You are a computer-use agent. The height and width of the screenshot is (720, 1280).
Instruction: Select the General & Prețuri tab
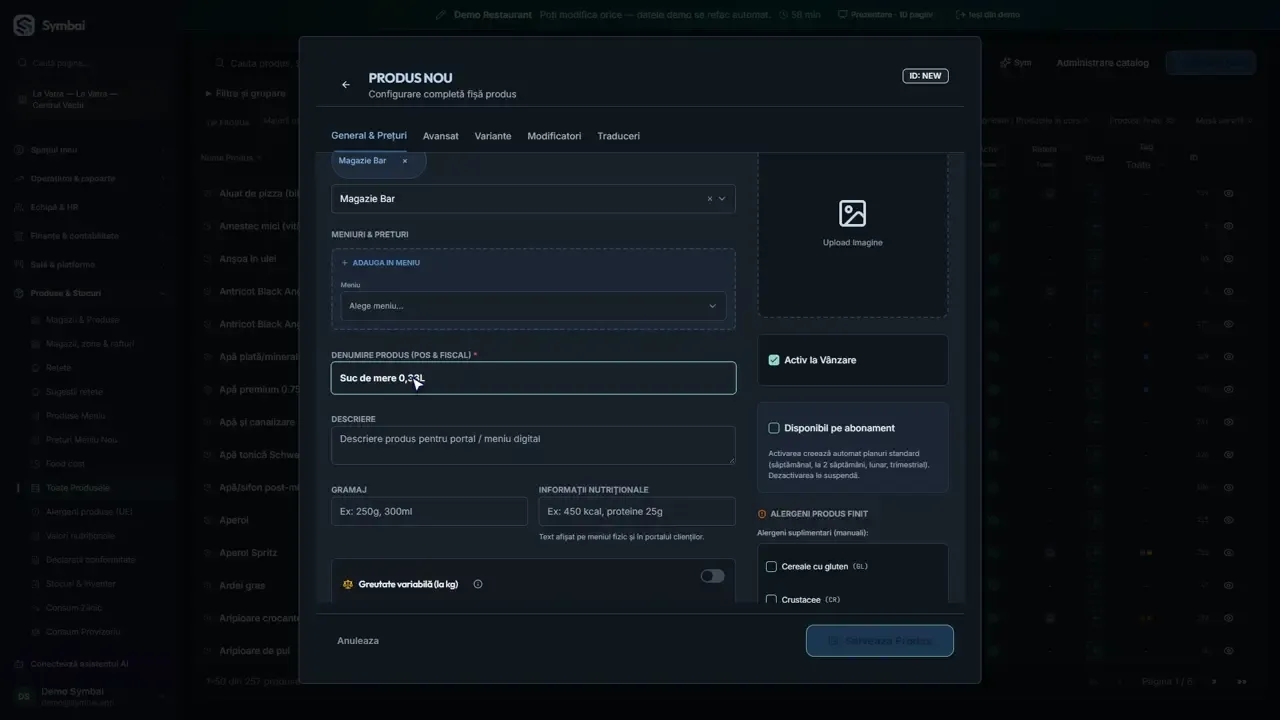coord(369,136)
